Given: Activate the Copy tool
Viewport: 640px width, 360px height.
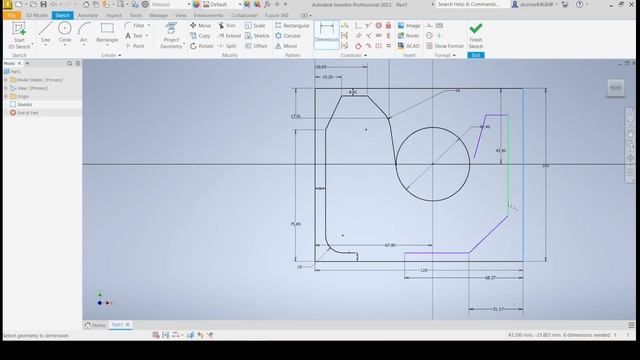Looking at the screenshot, I should tap(200, 36).
